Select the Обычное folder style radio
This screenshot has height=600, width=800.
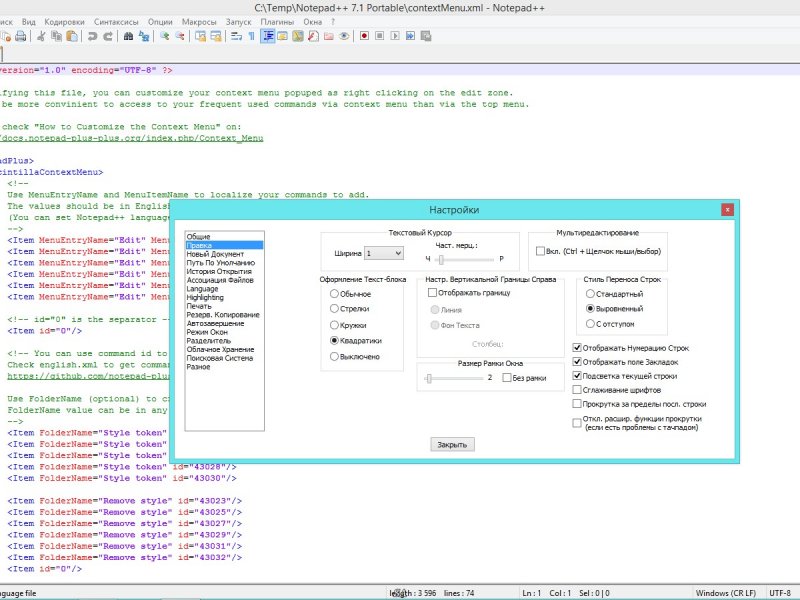pyautogui.click(x=334, y=294)
